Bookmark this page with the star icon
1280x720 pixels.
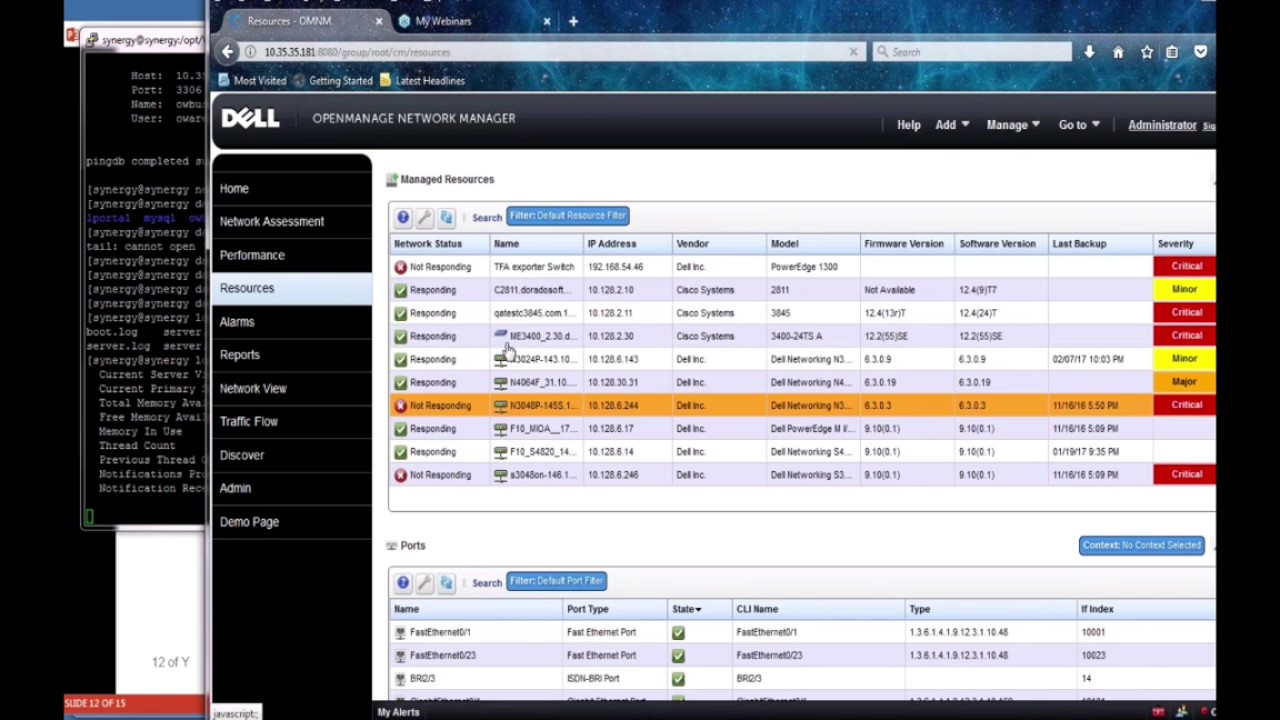tap(1146, 52)
